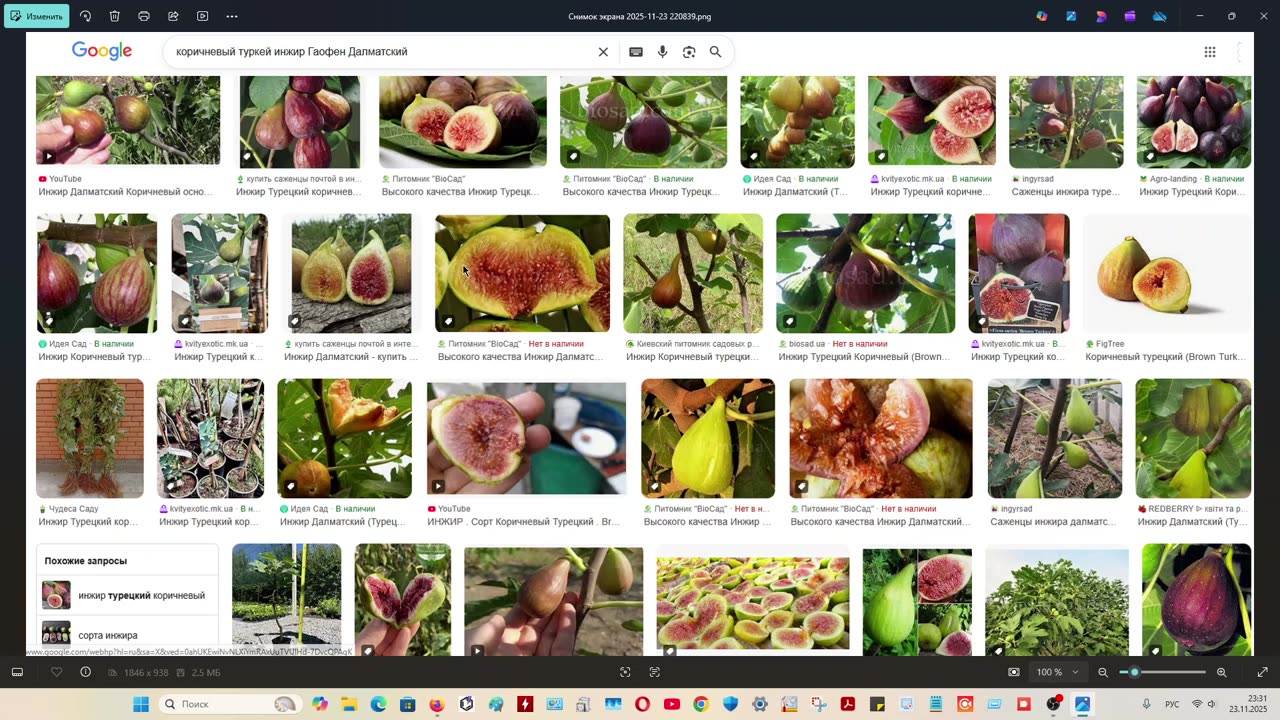1280x720 pixels.
Task: Open the 100 % zoom dropdown
Action: (1057, 672)
